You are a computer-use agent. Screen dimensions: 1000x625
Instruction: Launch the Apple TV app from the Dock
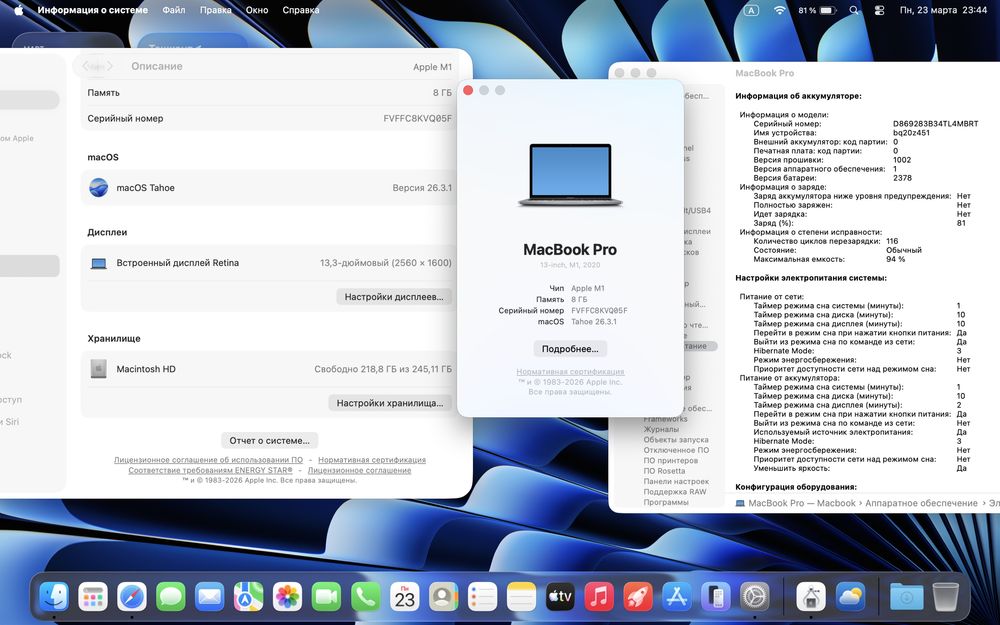pyautogui.click(x=560, y=598)
